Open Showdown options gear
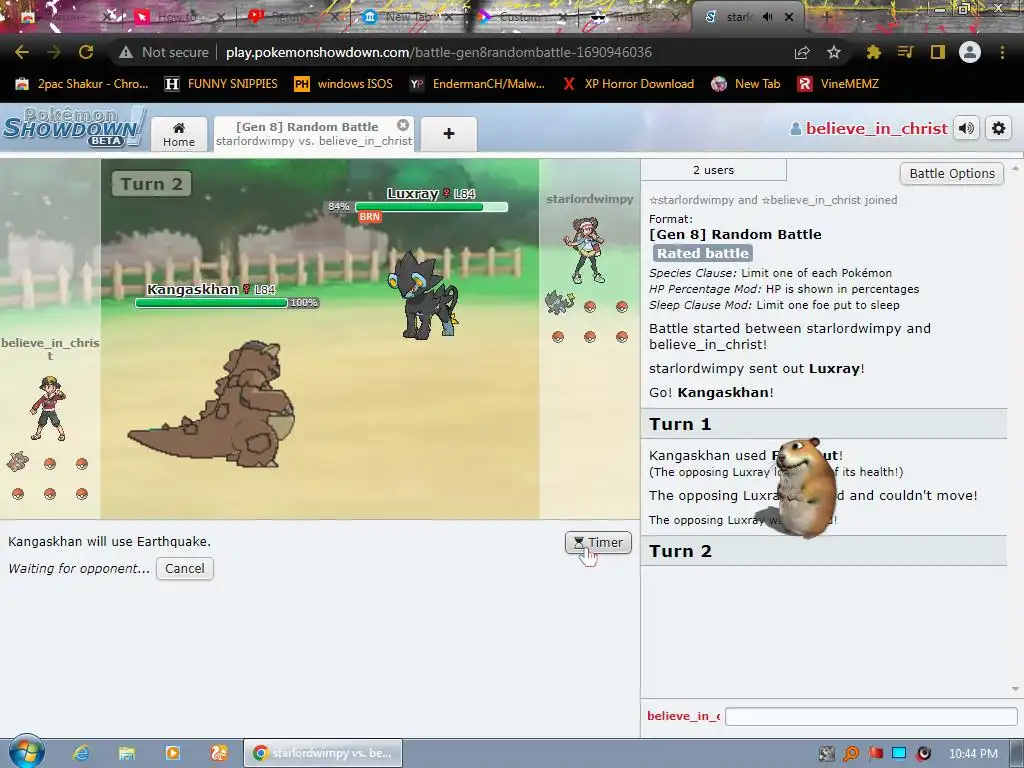 tap(999, 128)
